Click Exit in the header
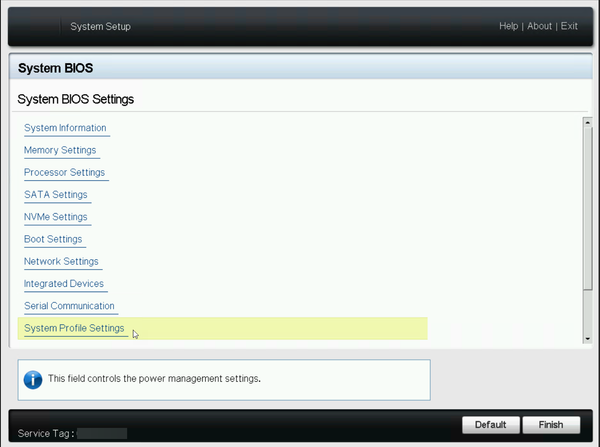 569,26
